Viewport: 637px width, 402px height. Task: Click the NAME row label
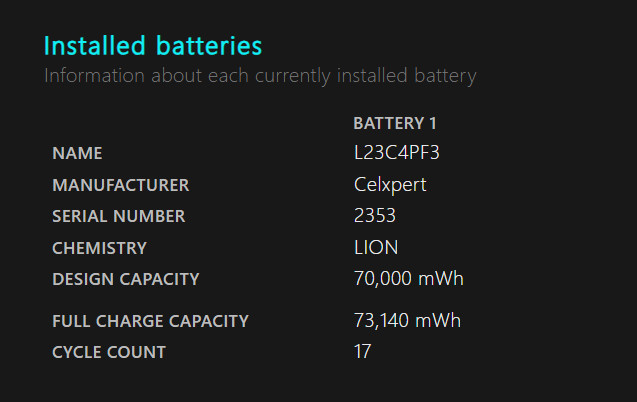(x=77, y=153)
